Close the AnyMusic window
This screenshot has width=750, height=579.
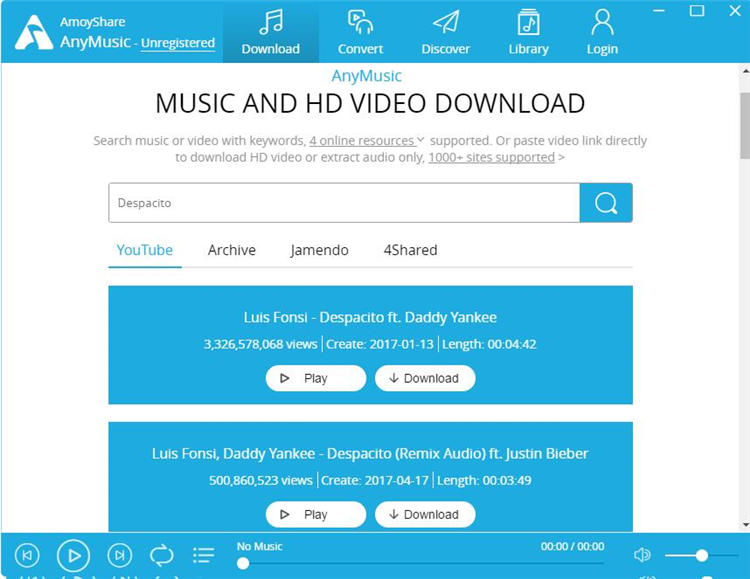click(x=735, y=11)
